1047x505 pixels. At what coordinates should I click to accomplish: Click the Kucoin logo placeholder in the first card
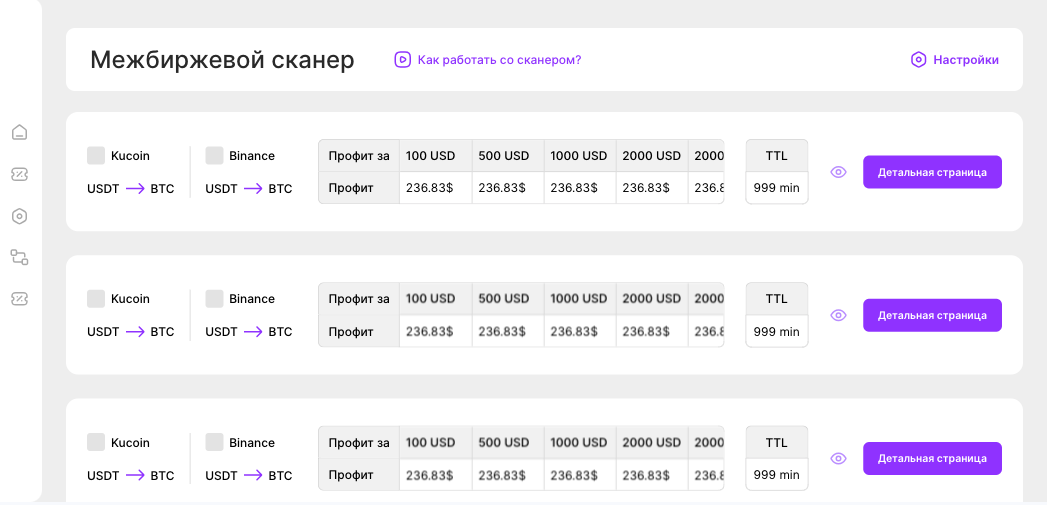[96, 156]
